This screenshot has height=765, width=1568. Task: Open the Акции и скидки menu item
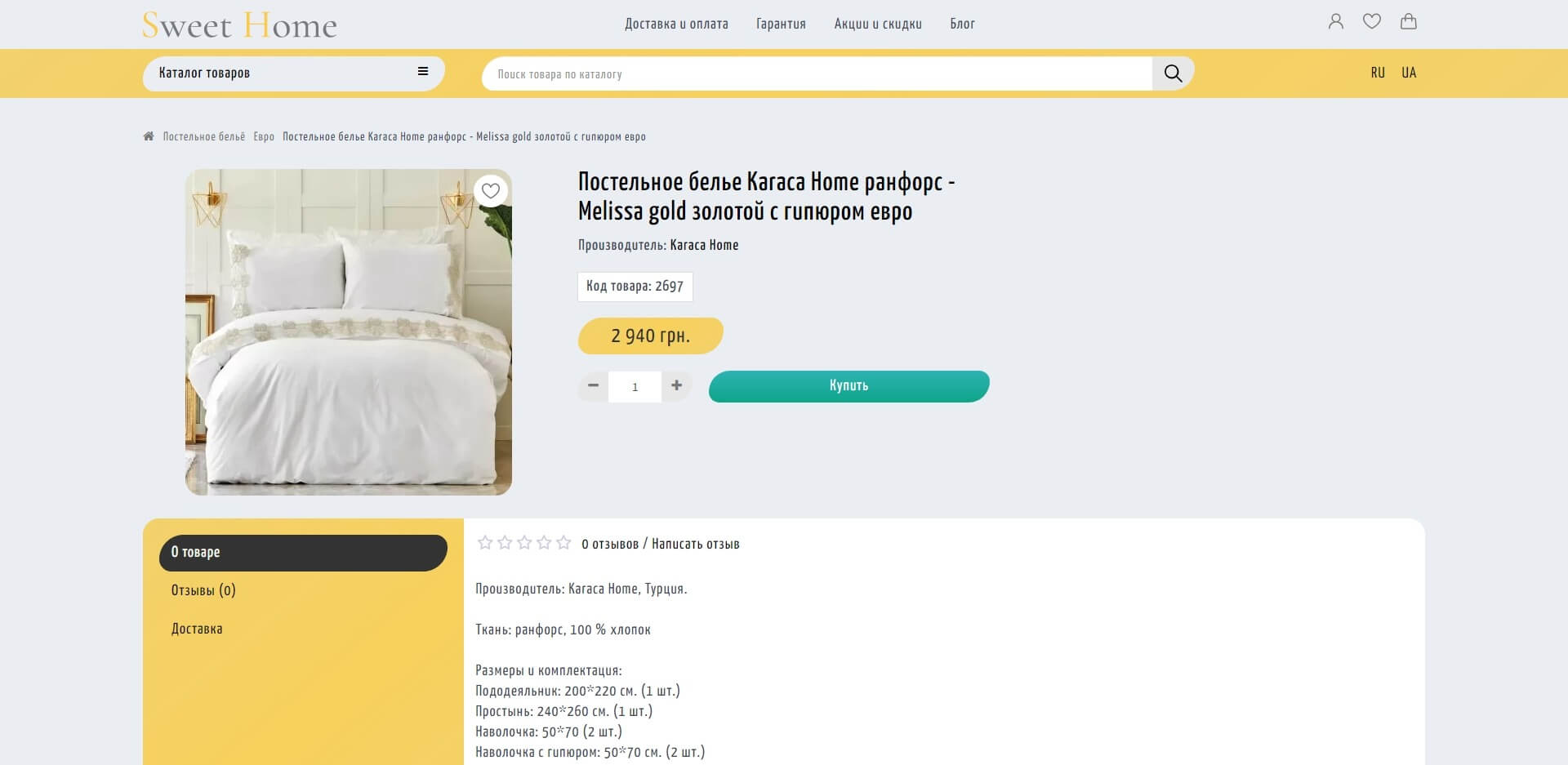878,24
